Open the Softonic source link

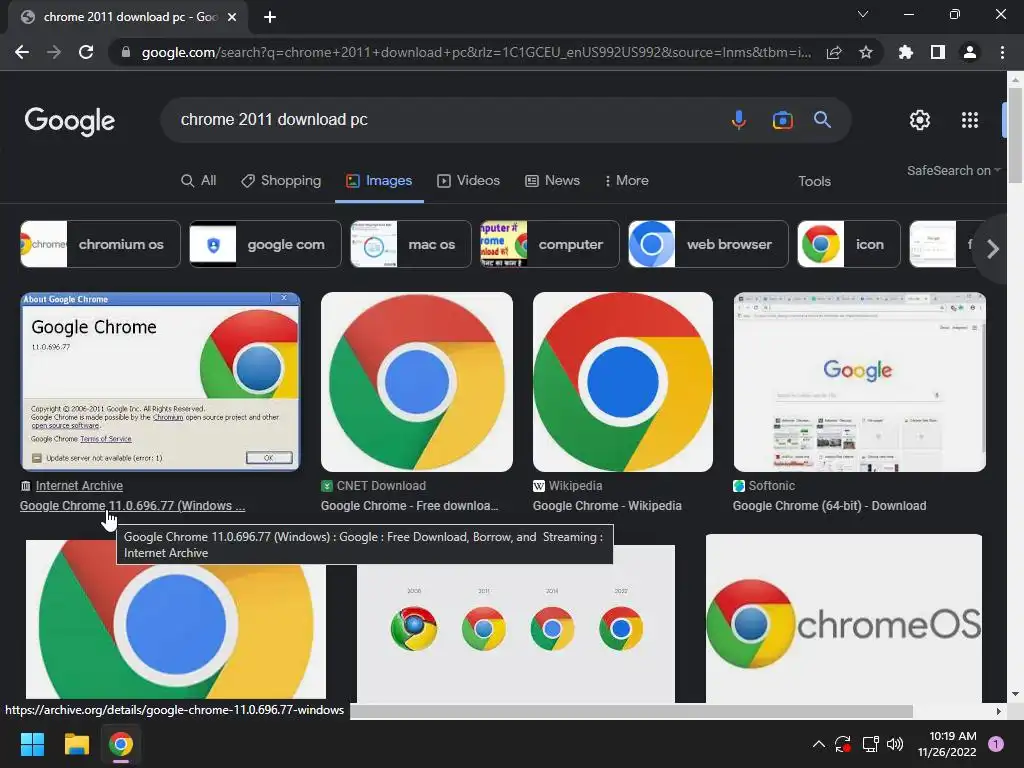(x=771, y=486)
